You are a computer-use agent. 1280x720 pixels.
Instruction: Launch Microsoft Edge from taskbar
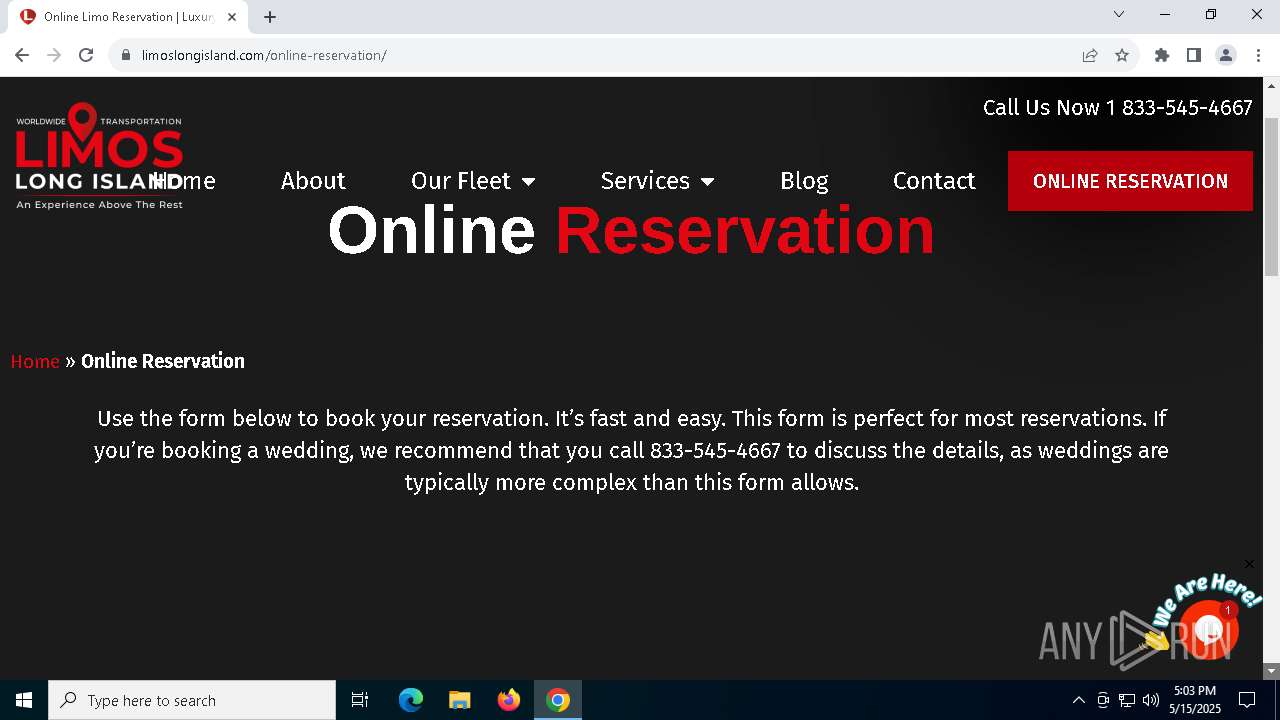(x=411, y=700)
